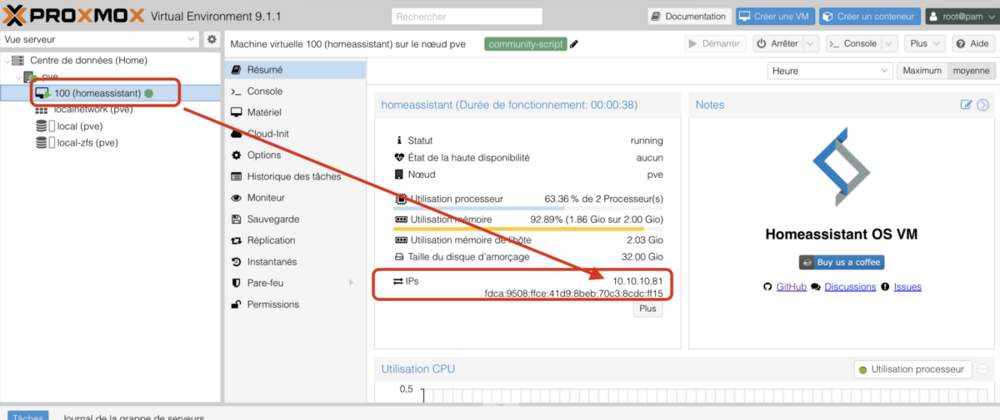Image resolution: width=1000 pixels, height=420 pixels.
Task: Click the CPU chart minus icon
Action: pyautogui.click(x=983, y=369)
